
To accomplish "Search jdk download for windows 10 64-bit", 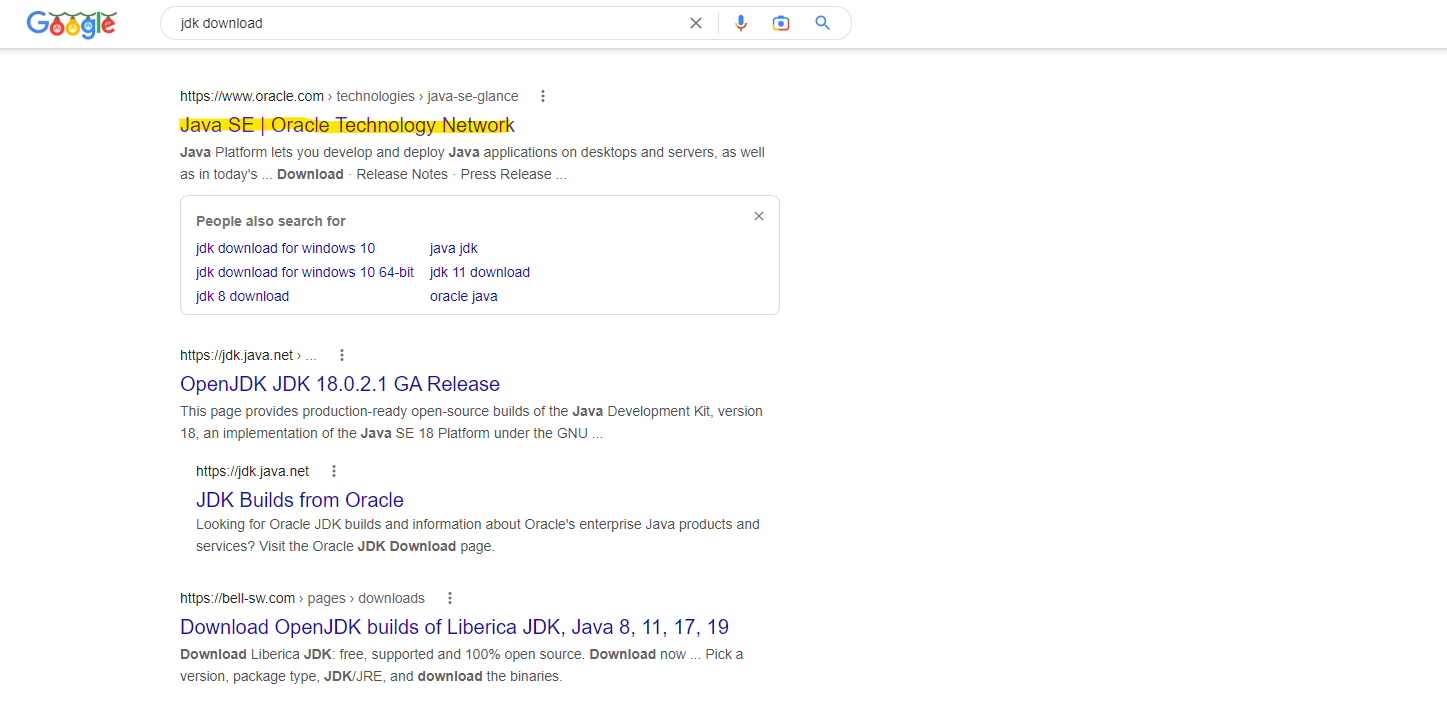I will click(305, 272).
